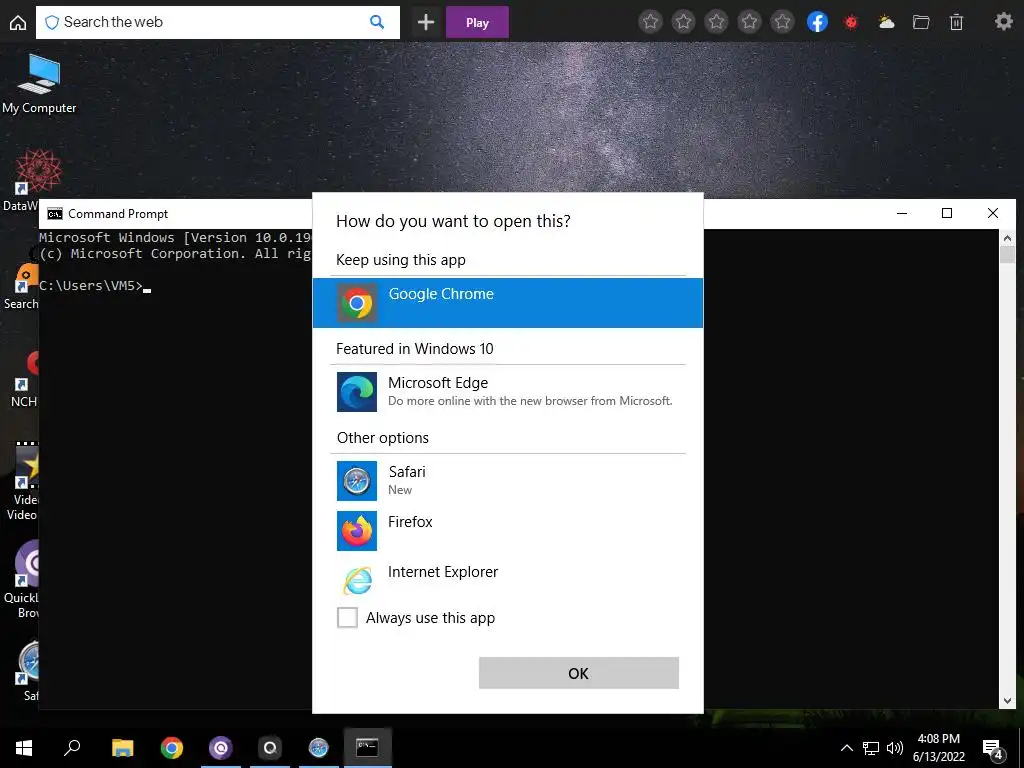Click the red ladybug icon
The width and height of the screenshot is (1024, 768).
851,22
